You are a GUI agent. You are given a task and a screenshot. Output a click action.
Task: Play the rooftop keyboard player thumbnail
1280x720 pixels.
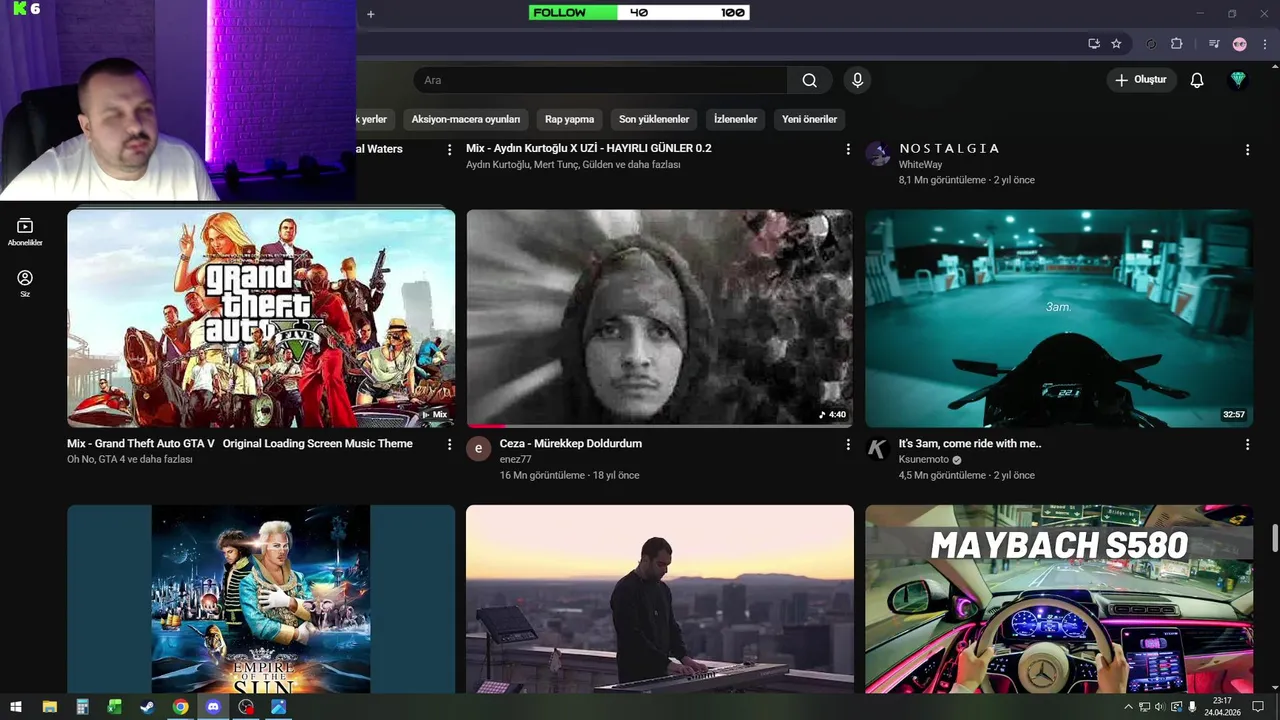pyautogui.click(x=660, y=598)
